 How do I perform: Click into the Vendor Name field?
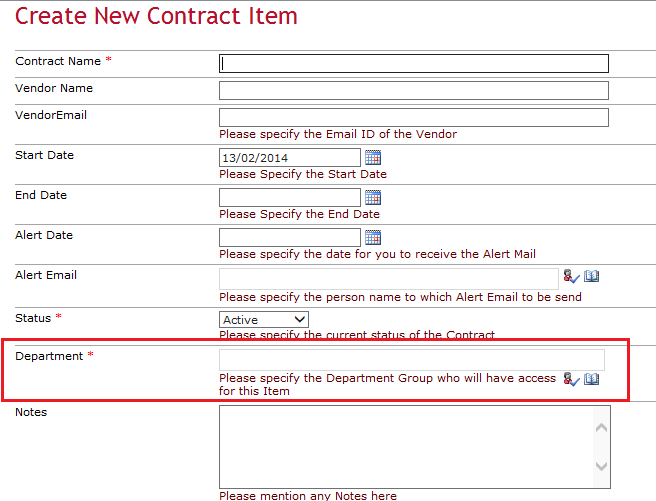(413, 90)
